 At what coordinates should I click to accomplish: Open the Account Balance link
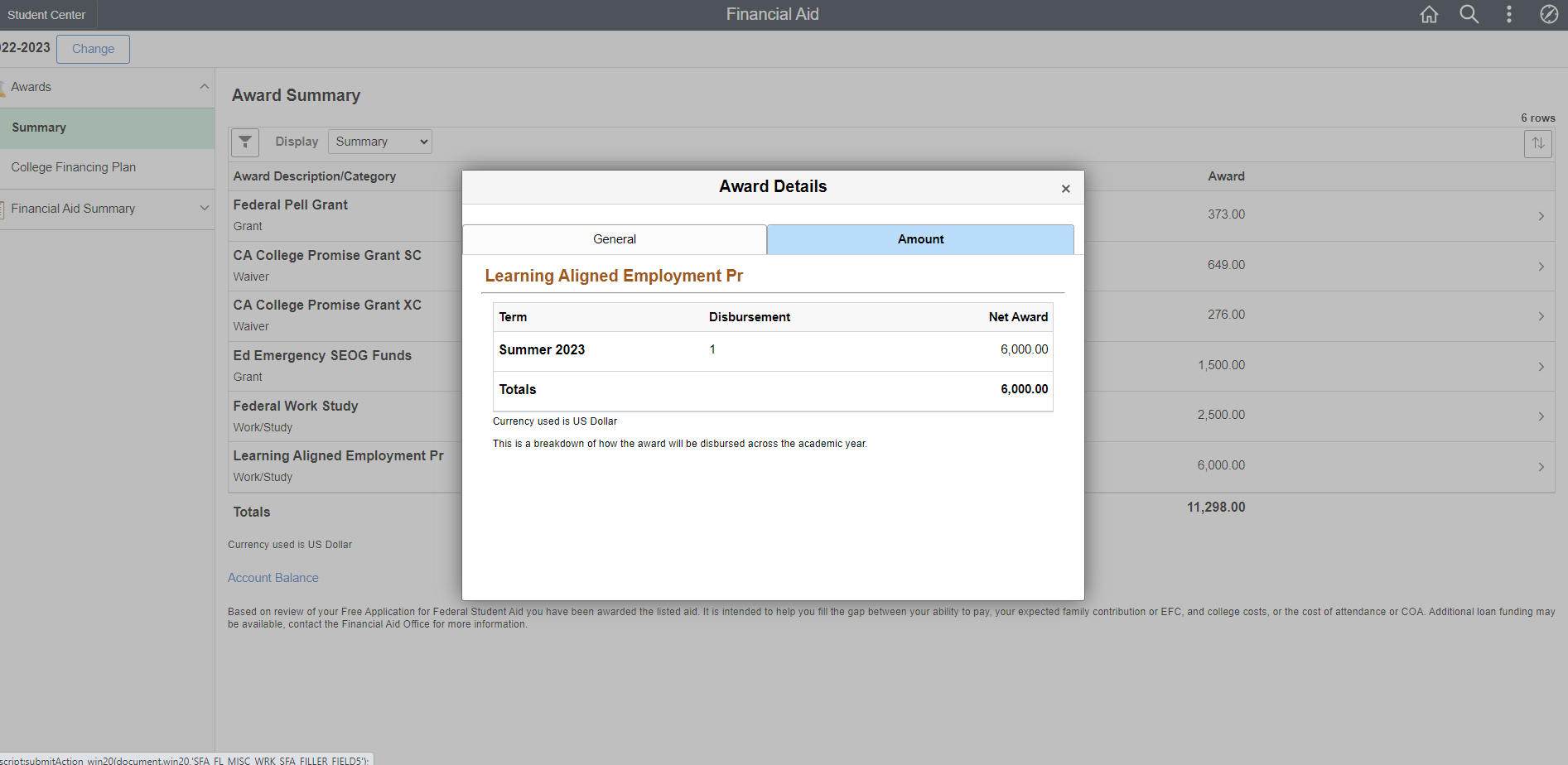pyautogui.click(x=273, y=578)
